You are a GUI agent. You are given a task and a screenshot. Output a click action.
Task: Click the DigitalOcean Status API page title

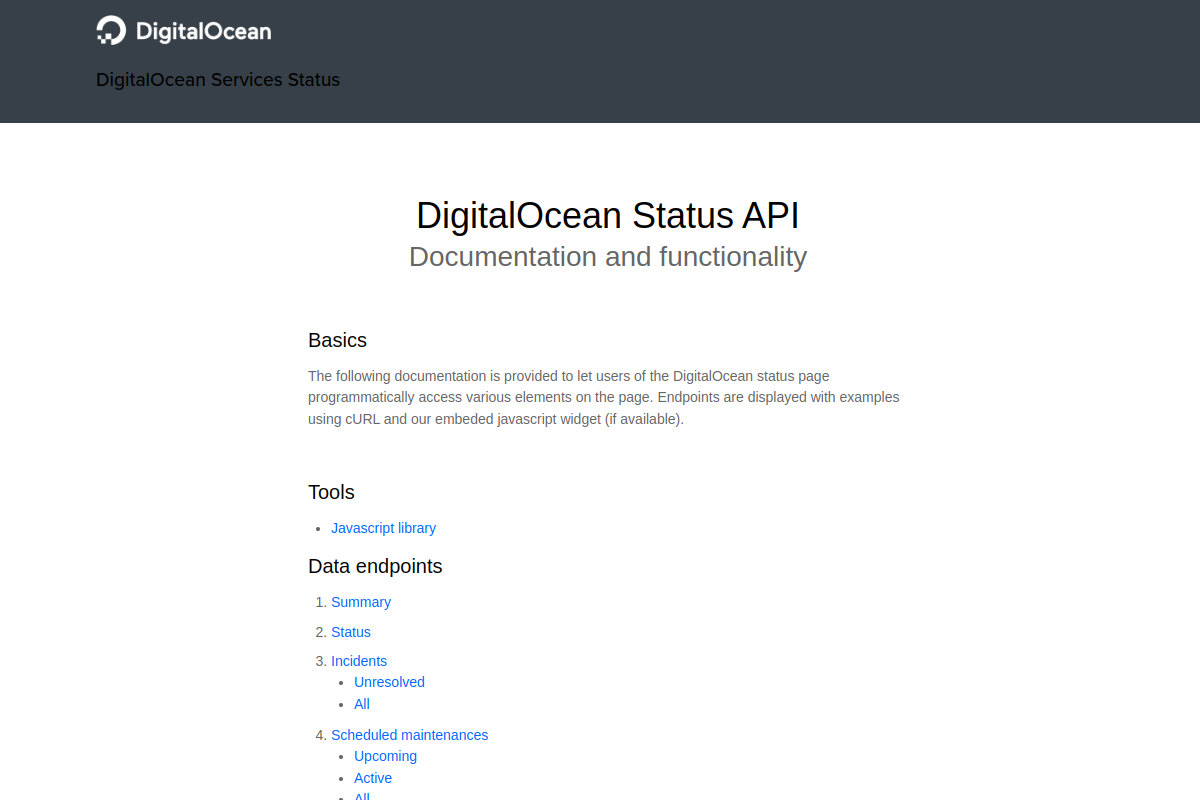pyautogui.click(x=608, y=216)
